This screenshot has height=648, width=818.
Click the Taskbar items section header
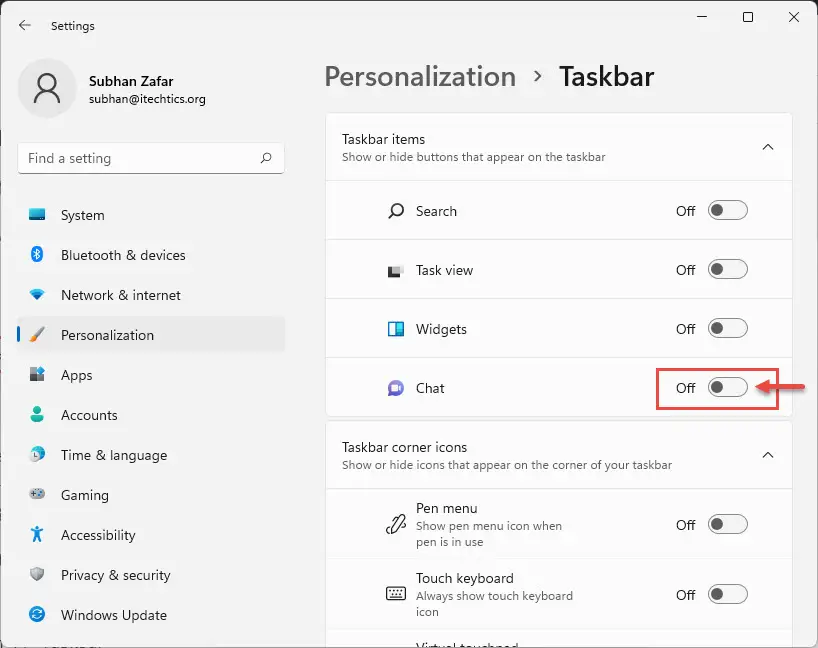(559, 147)
